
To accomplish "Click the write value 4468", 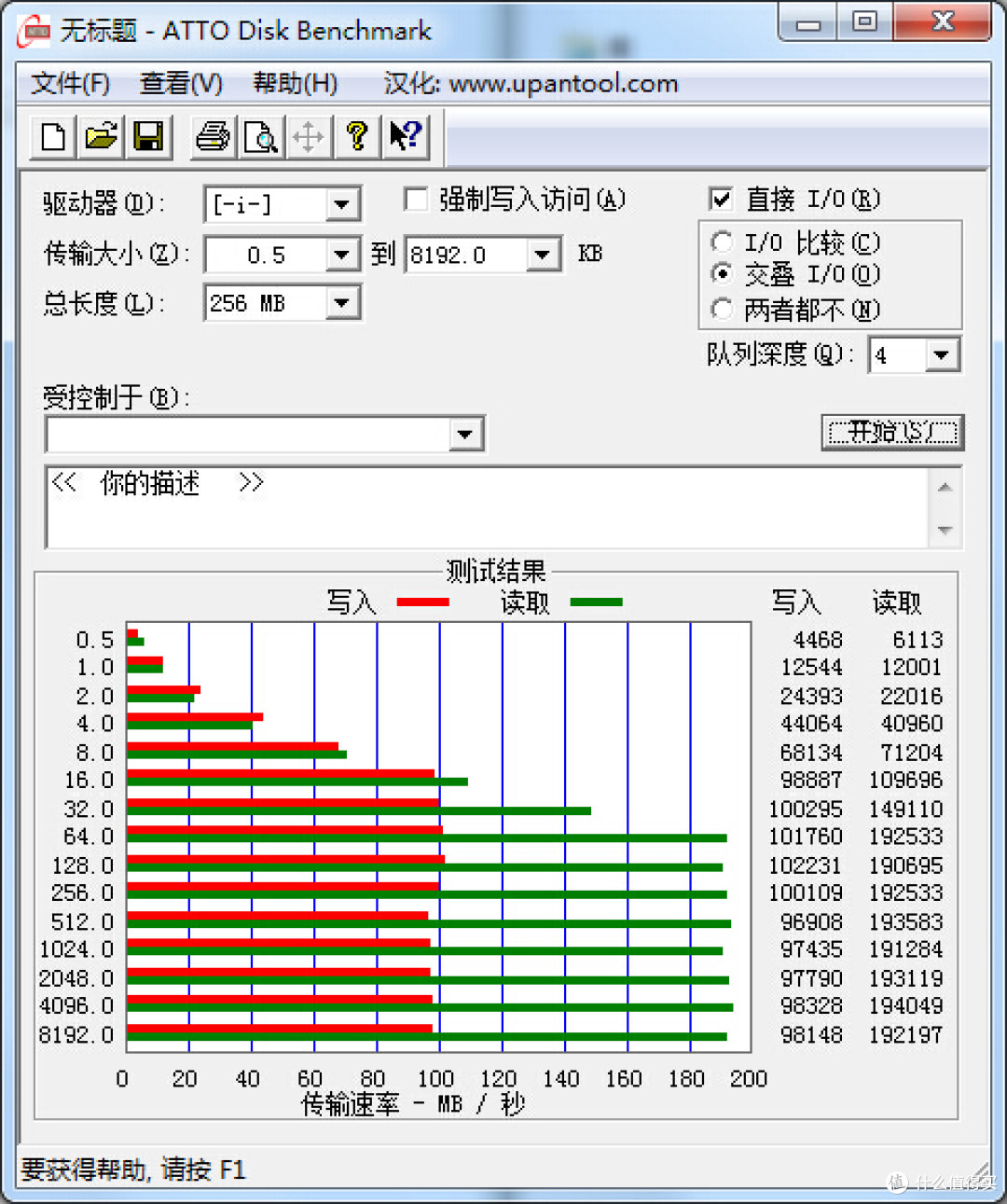I will point(818,640).
